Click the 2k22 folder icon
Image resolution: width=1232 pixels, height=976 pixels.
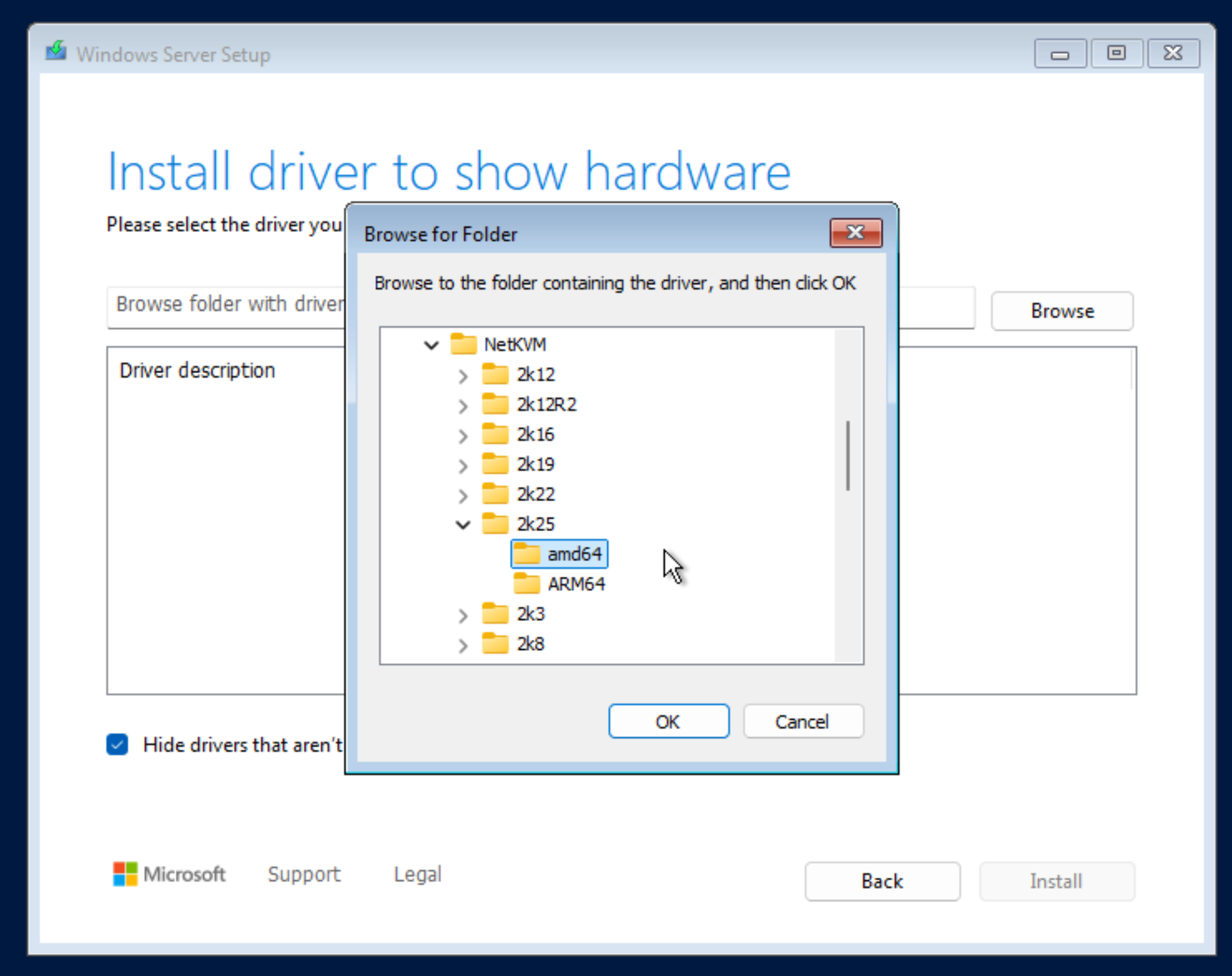[495, 494]
